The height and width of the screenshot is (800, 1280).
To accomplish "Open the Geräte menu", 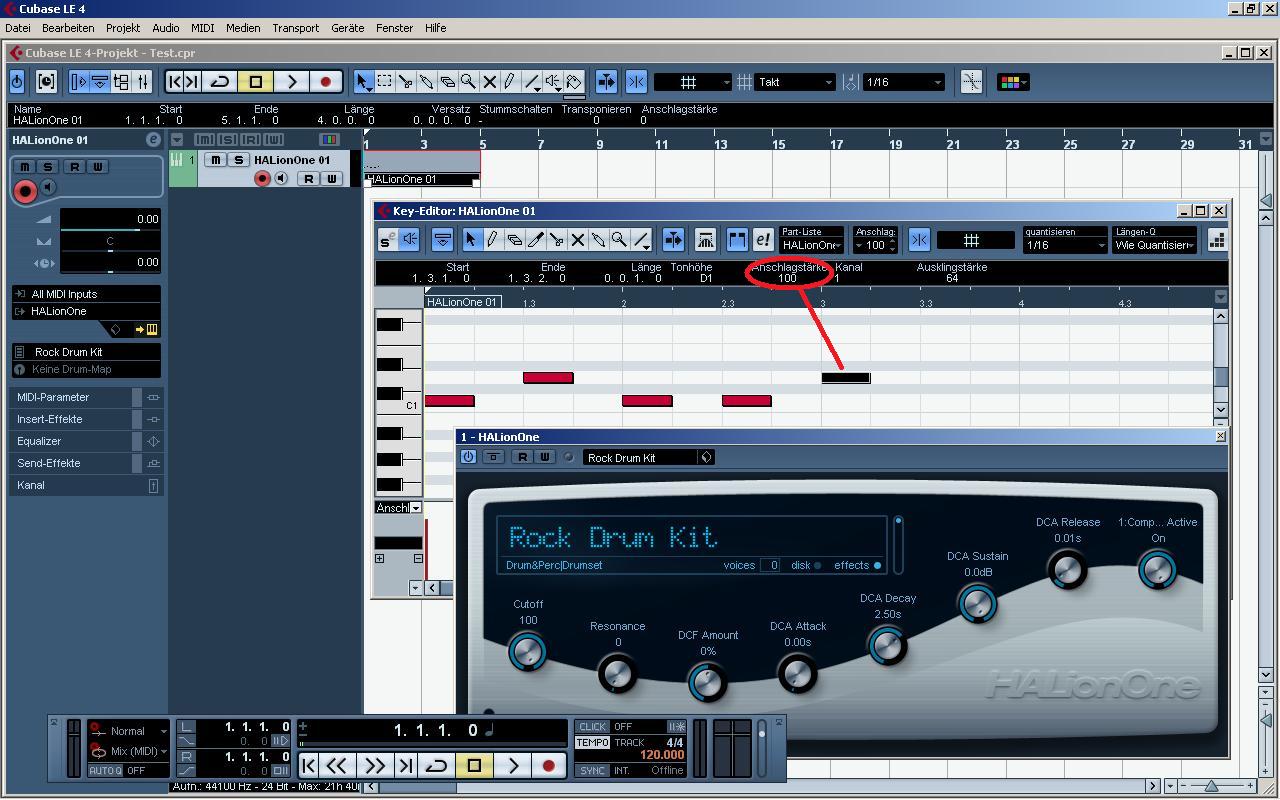I will [x=348, y=28].
